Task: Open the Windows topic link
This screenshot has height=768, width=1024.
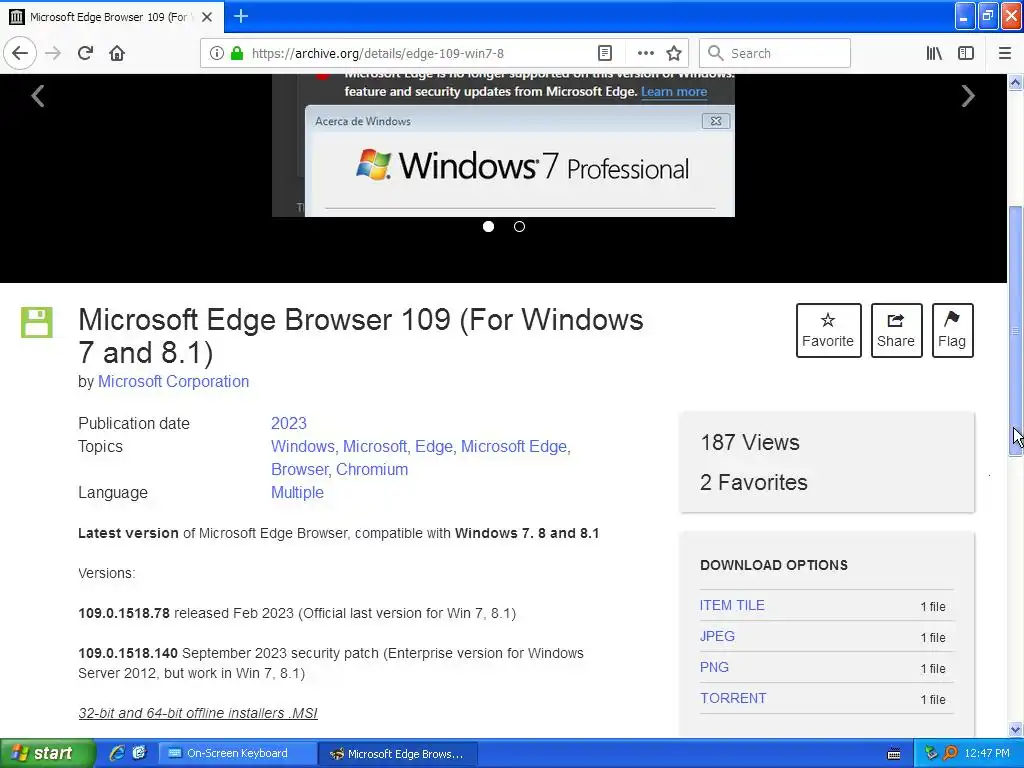Action: click(x=302, y=447)
